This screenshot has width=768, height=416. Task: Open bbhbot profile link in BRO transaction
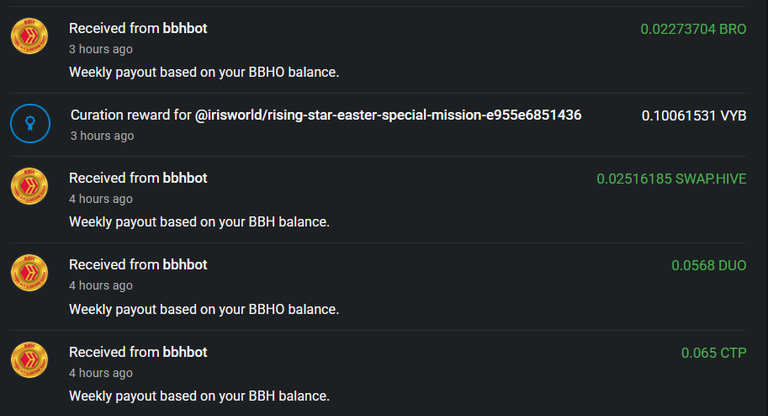185,28
